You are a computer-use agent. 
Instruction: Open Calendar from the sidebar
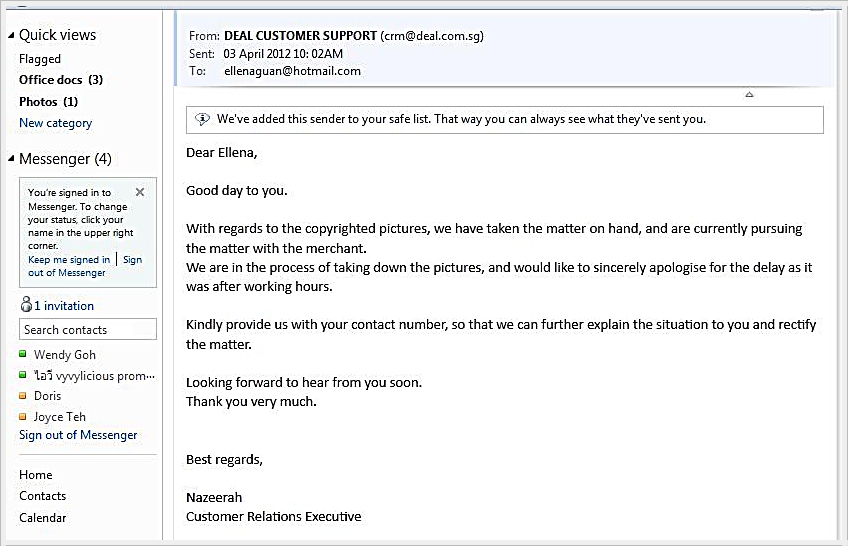click(42, 518)
